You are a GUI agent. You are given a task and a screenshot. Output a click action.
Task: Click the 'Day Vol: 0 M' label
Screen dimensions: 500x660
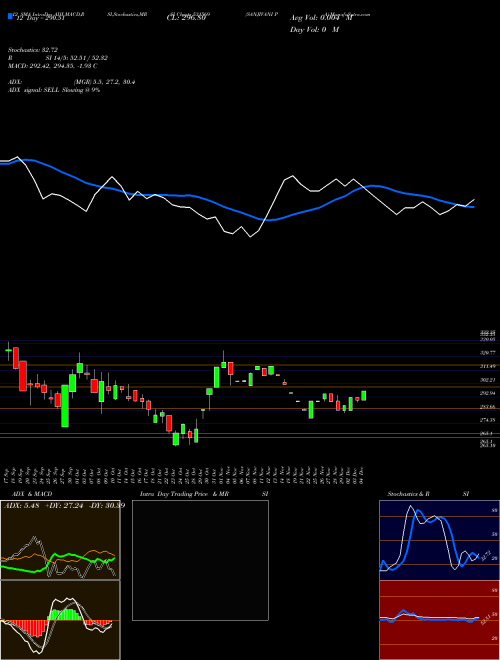click(x=314, y=30)
